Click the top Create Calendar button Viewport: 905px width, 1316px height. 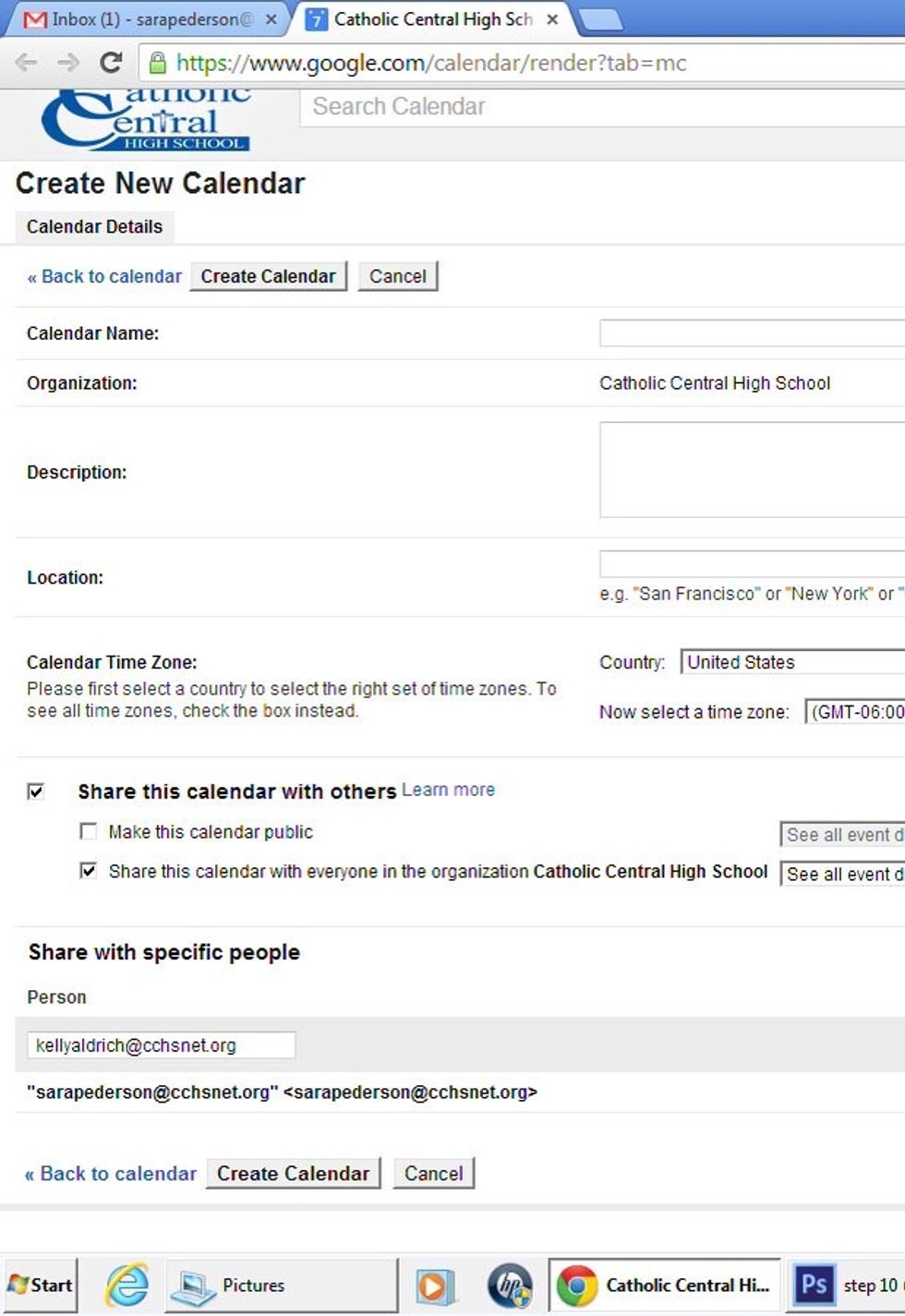(268, 276)
